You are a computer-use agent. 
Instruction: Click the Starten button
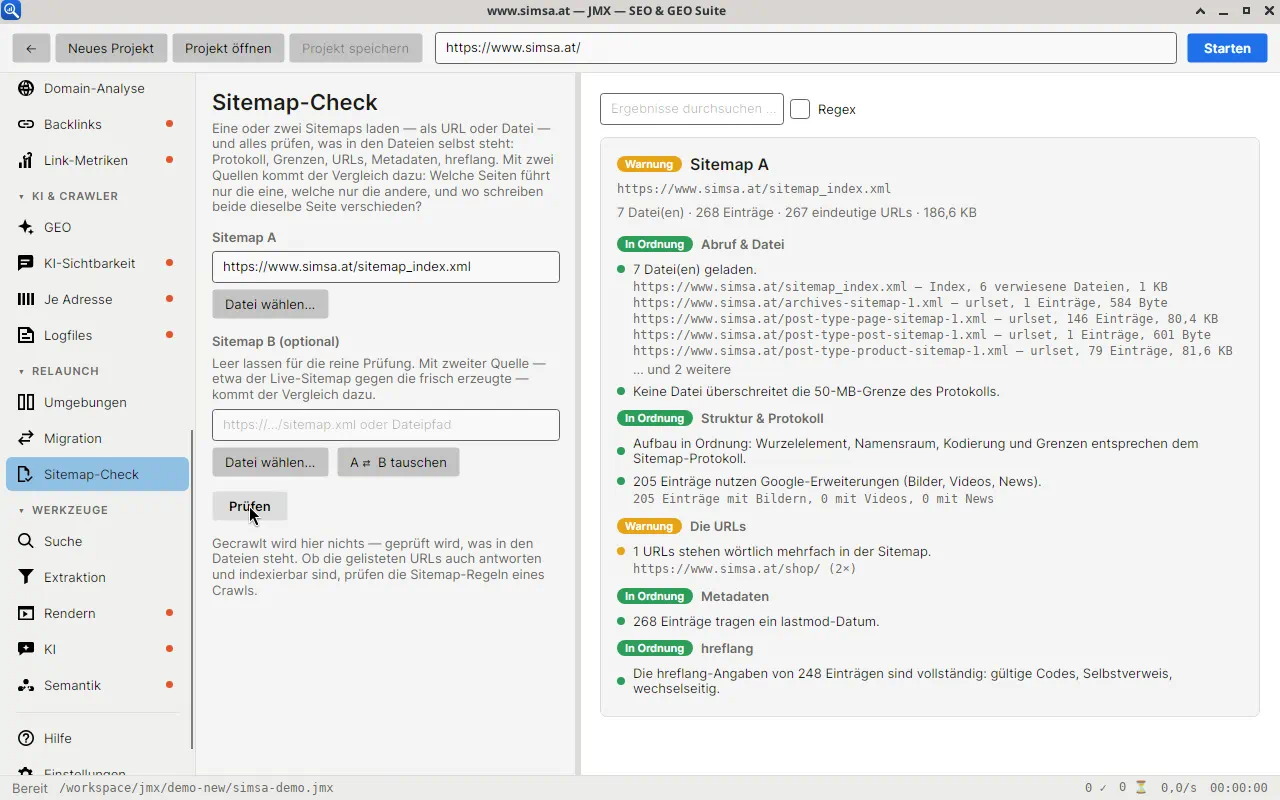(x=1227, y=48)
